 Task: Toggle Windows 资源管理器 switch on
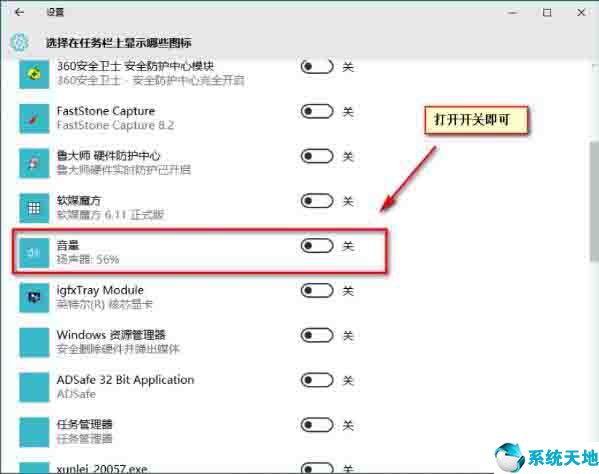(x=317, y=335)
